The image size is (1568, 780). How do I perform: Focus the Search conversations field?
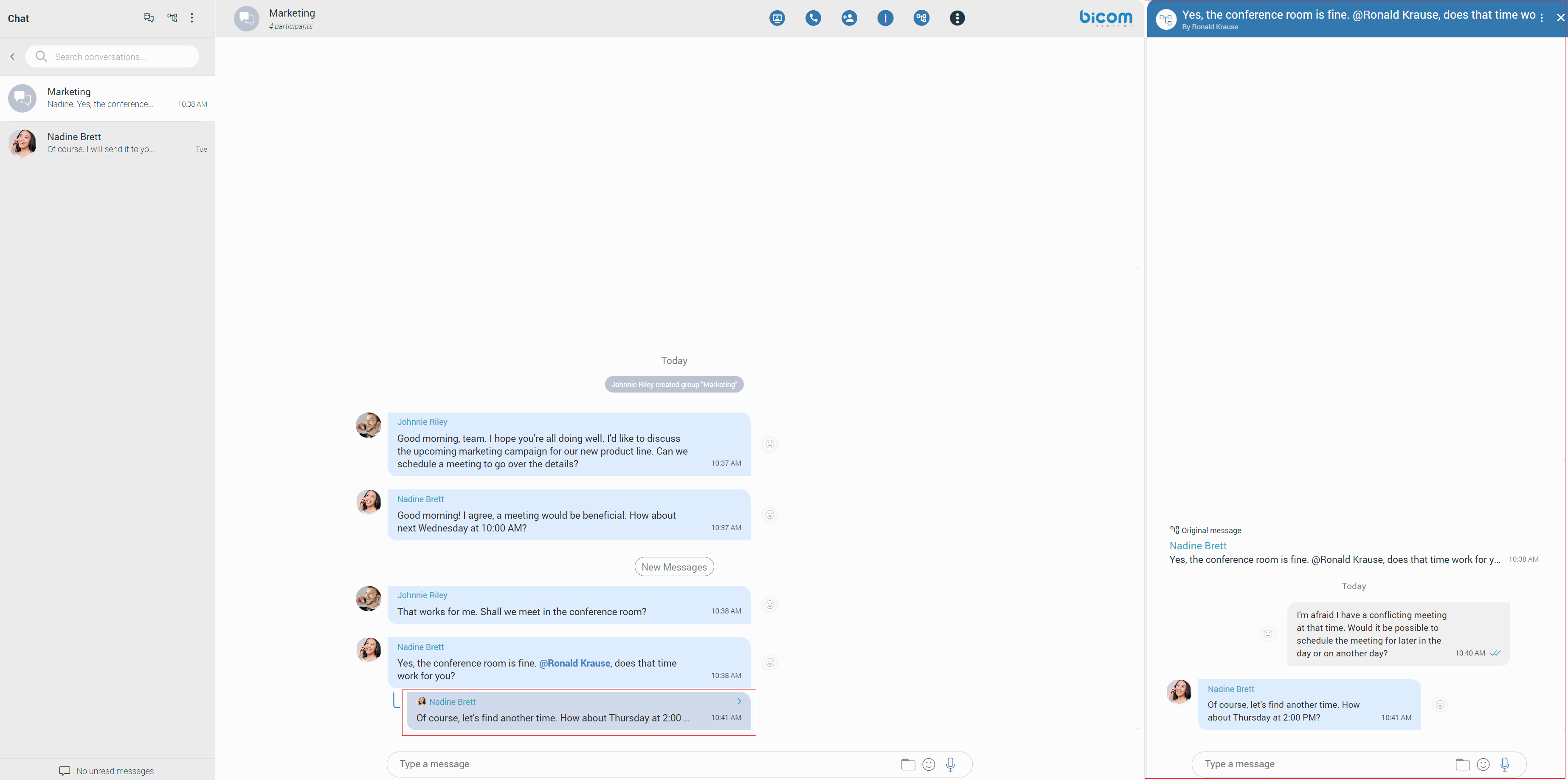115,57
